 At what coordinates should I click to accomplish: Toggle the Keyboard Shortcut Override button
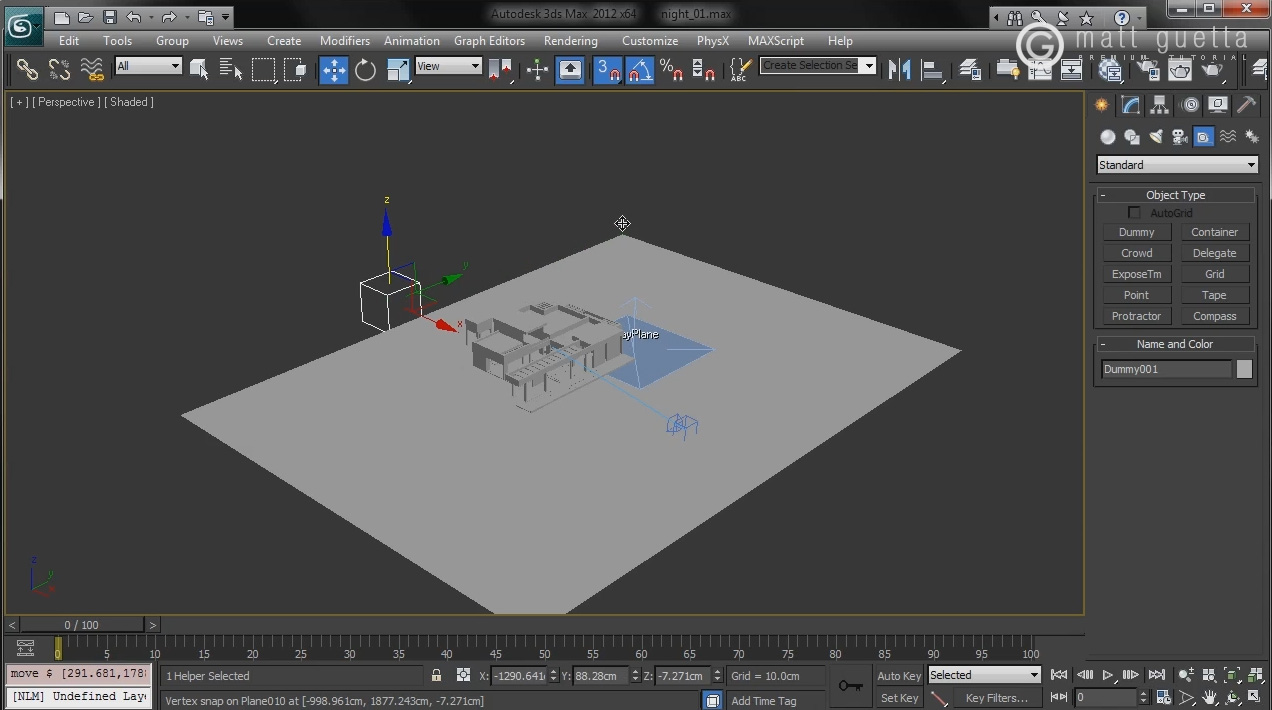click(570, 69)
